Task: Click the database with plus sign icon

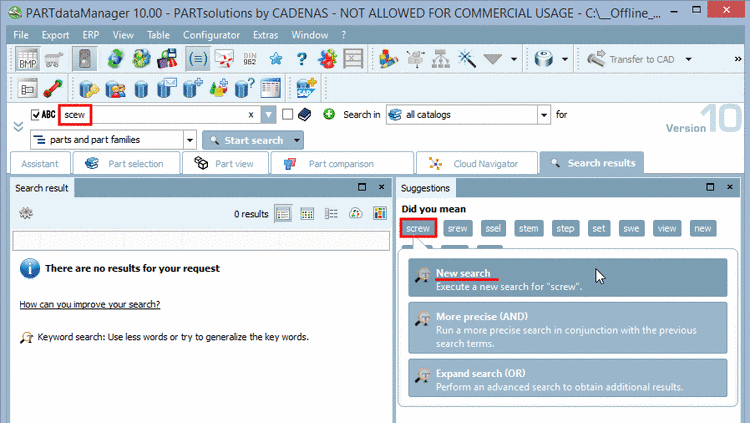Action: pos(193,89)
